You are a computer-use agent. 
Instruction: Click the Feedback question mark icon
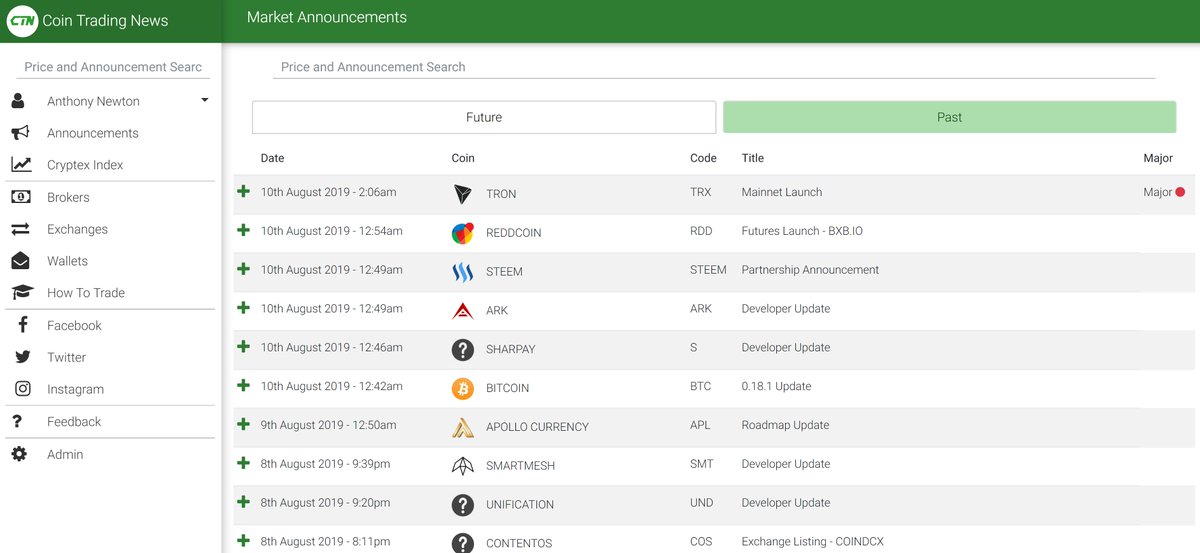click(17, 421)
